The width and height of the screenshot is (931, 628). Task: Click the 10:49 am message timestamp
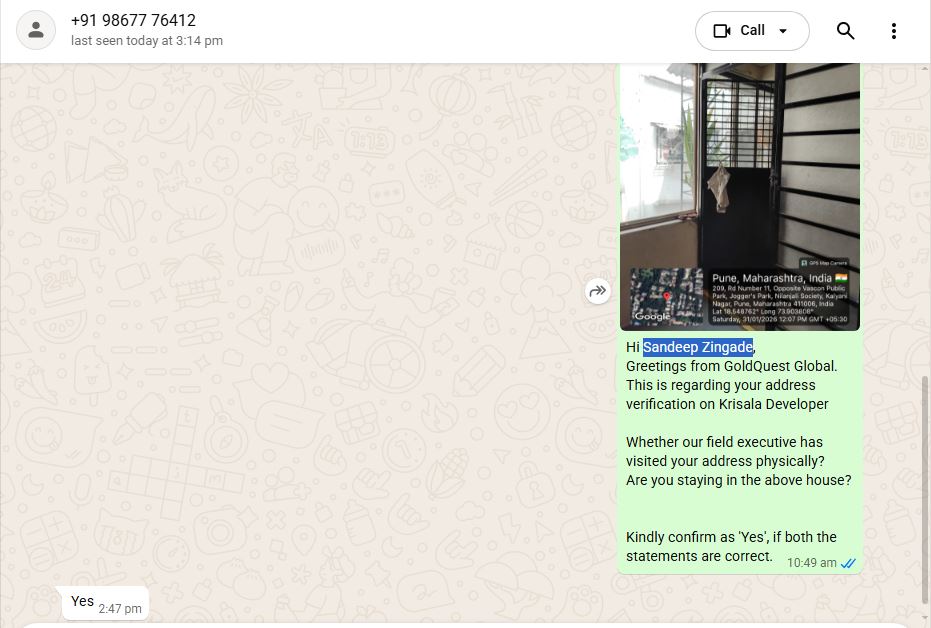tap(811, 563)
